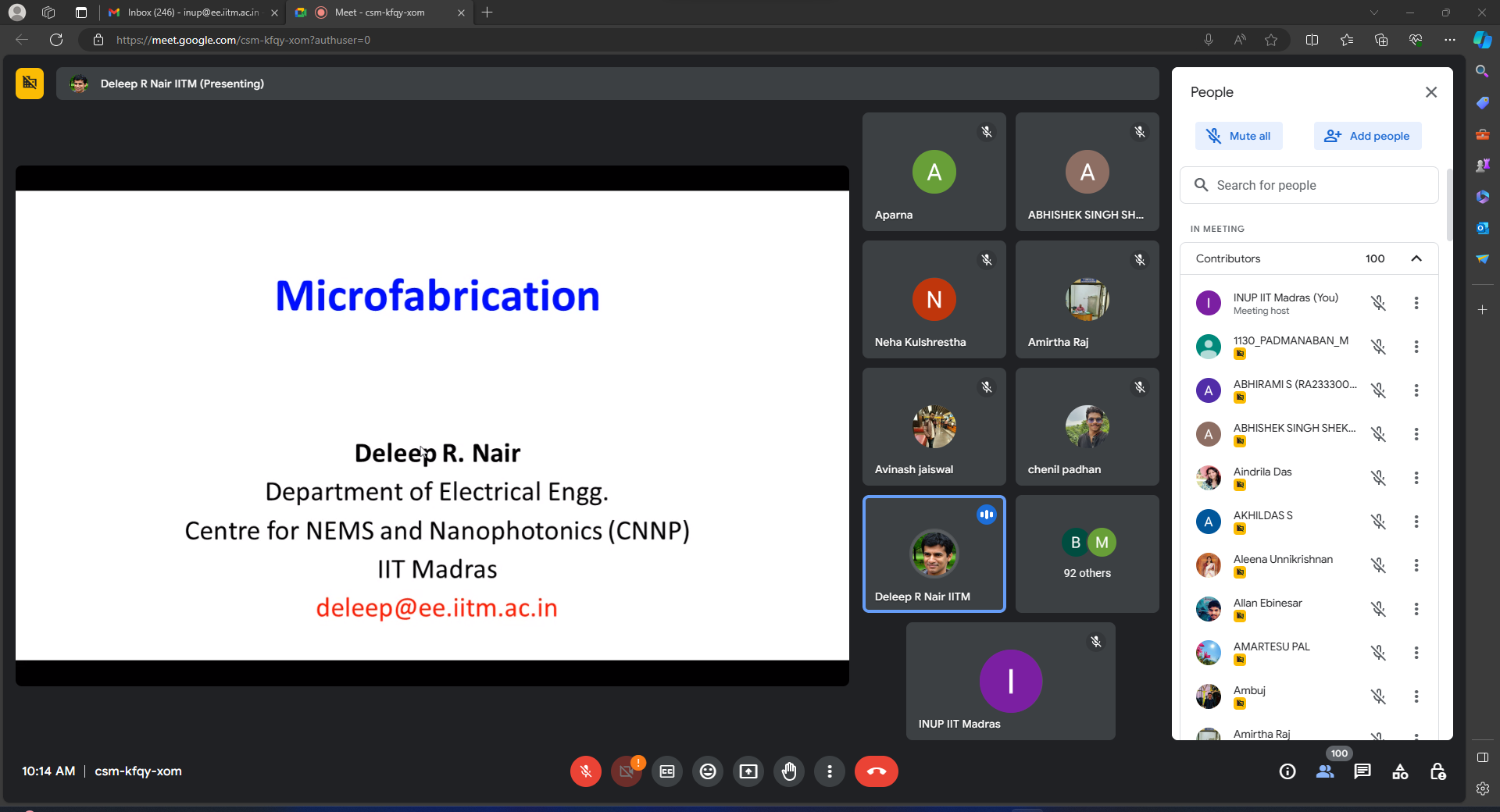Open more options for Allan Ebinesar
Screen dimensions: 1500x812
pos(1416,609)
